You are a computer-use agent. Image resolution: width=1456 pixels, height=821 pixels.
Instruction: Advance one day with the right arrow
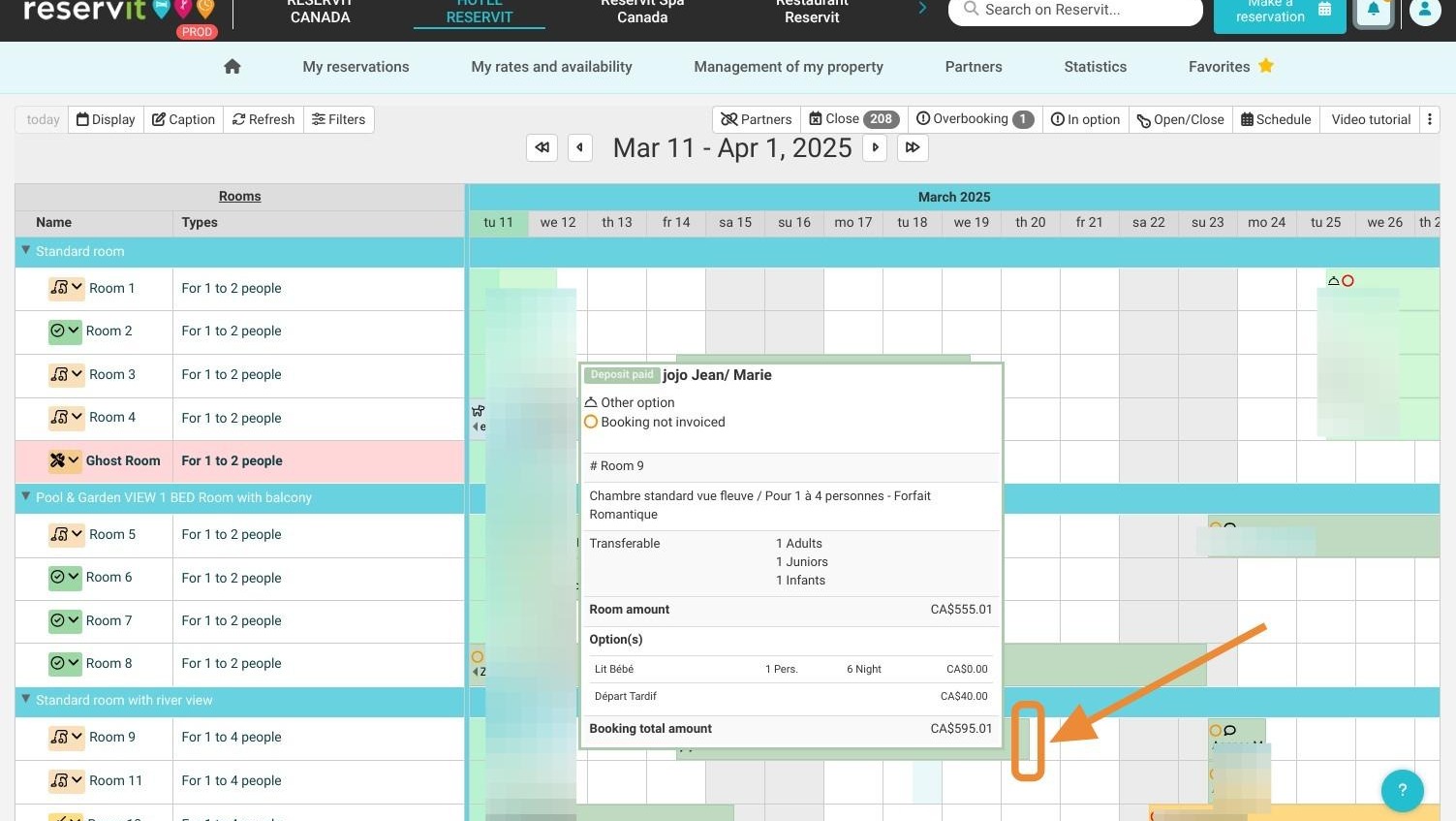pyautogui.click(x=875, y=147)
